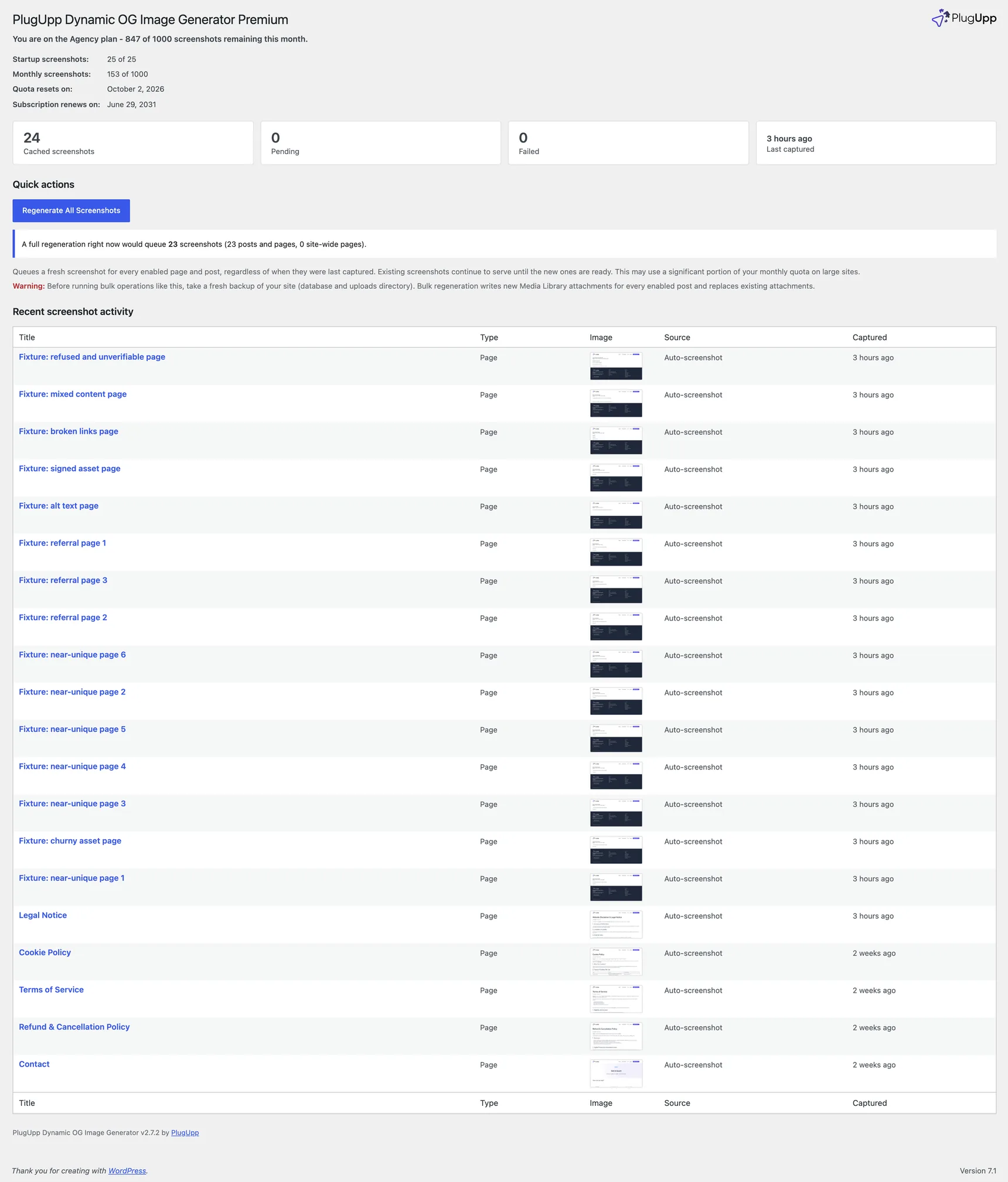Click Captured column header at table top

coord(870,337)
